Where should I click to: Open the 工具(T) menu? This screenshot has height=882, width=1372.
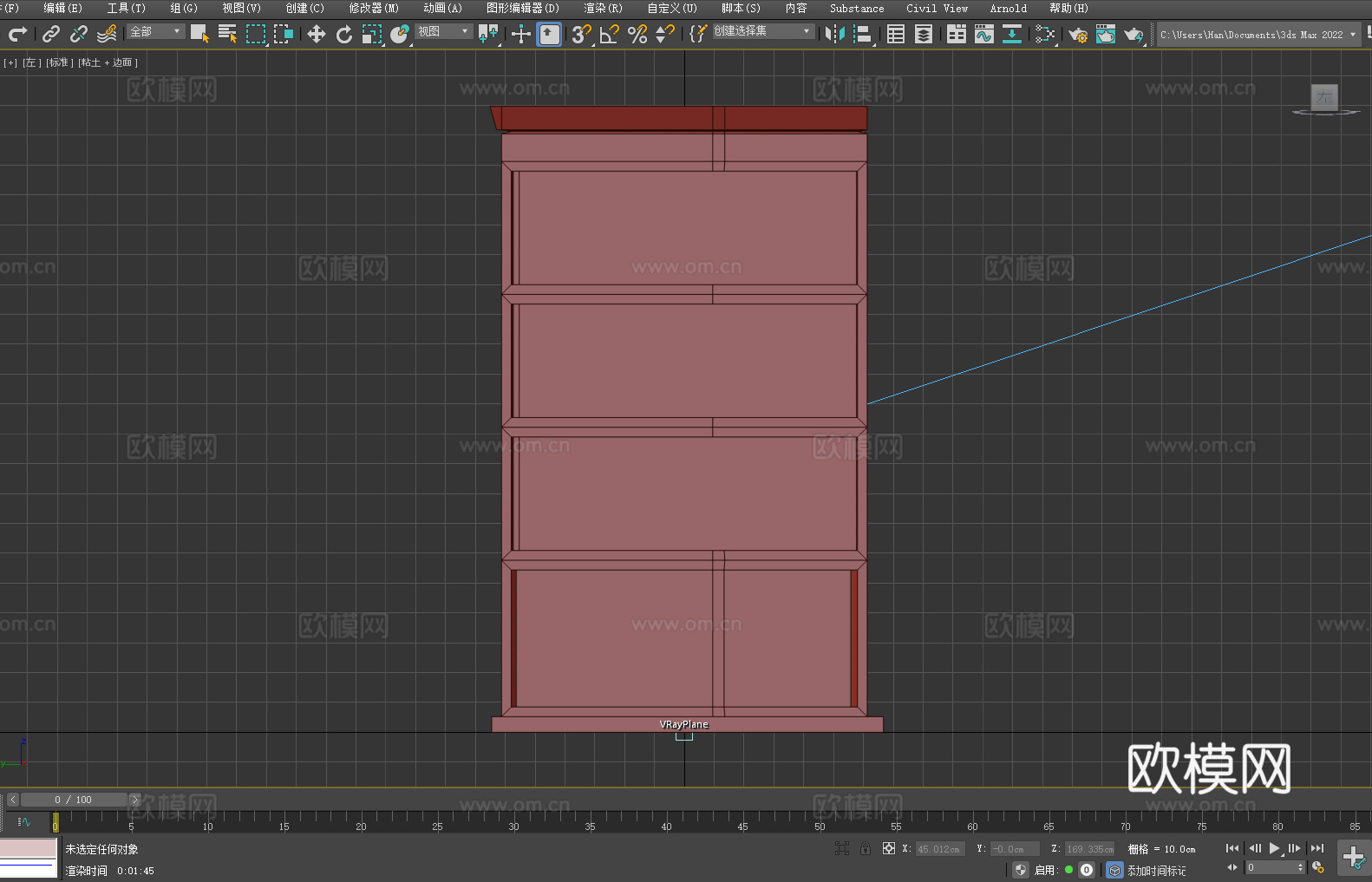pyautogui.click(x=127, y=8)
